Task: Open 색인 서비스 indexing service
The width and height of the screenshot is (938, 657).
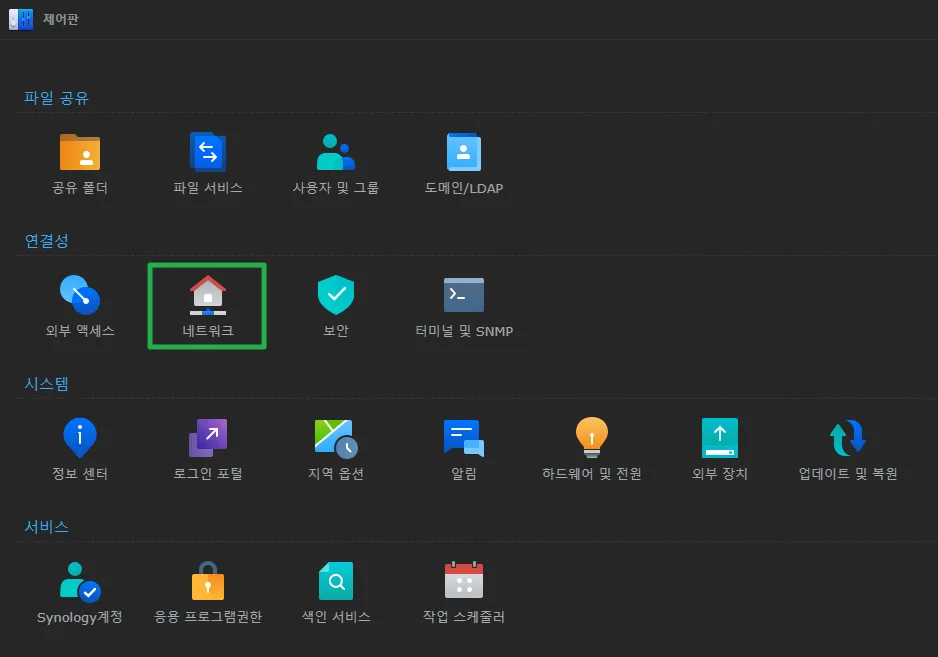Action: 336,582
